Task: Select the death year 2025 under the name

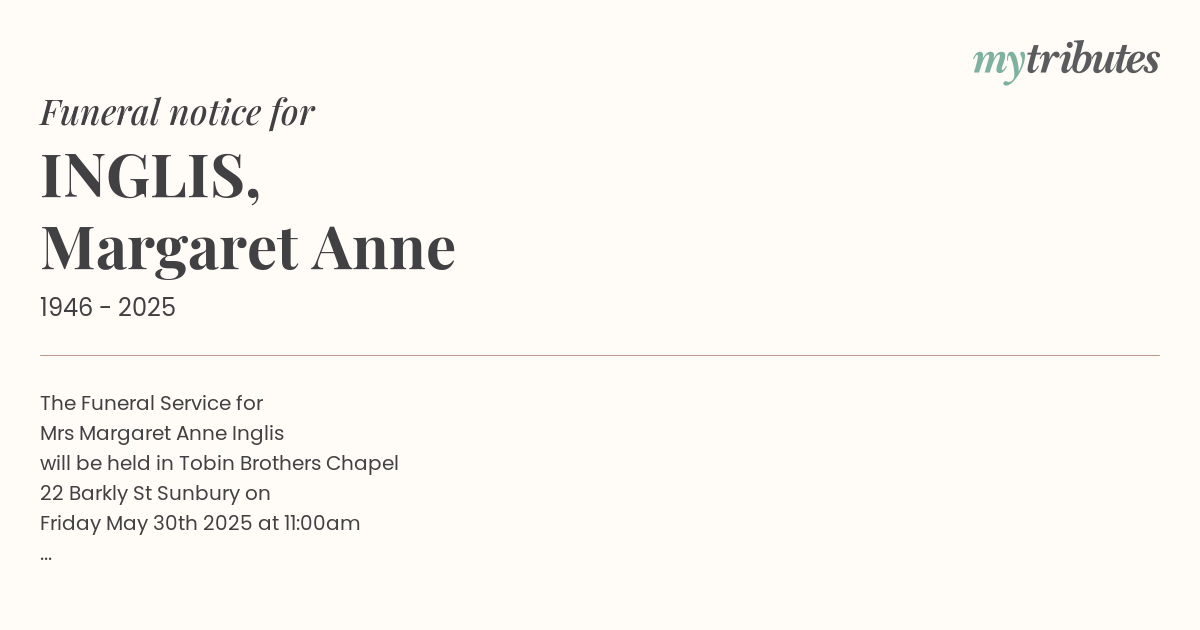Action: click(x=147, y=308)
